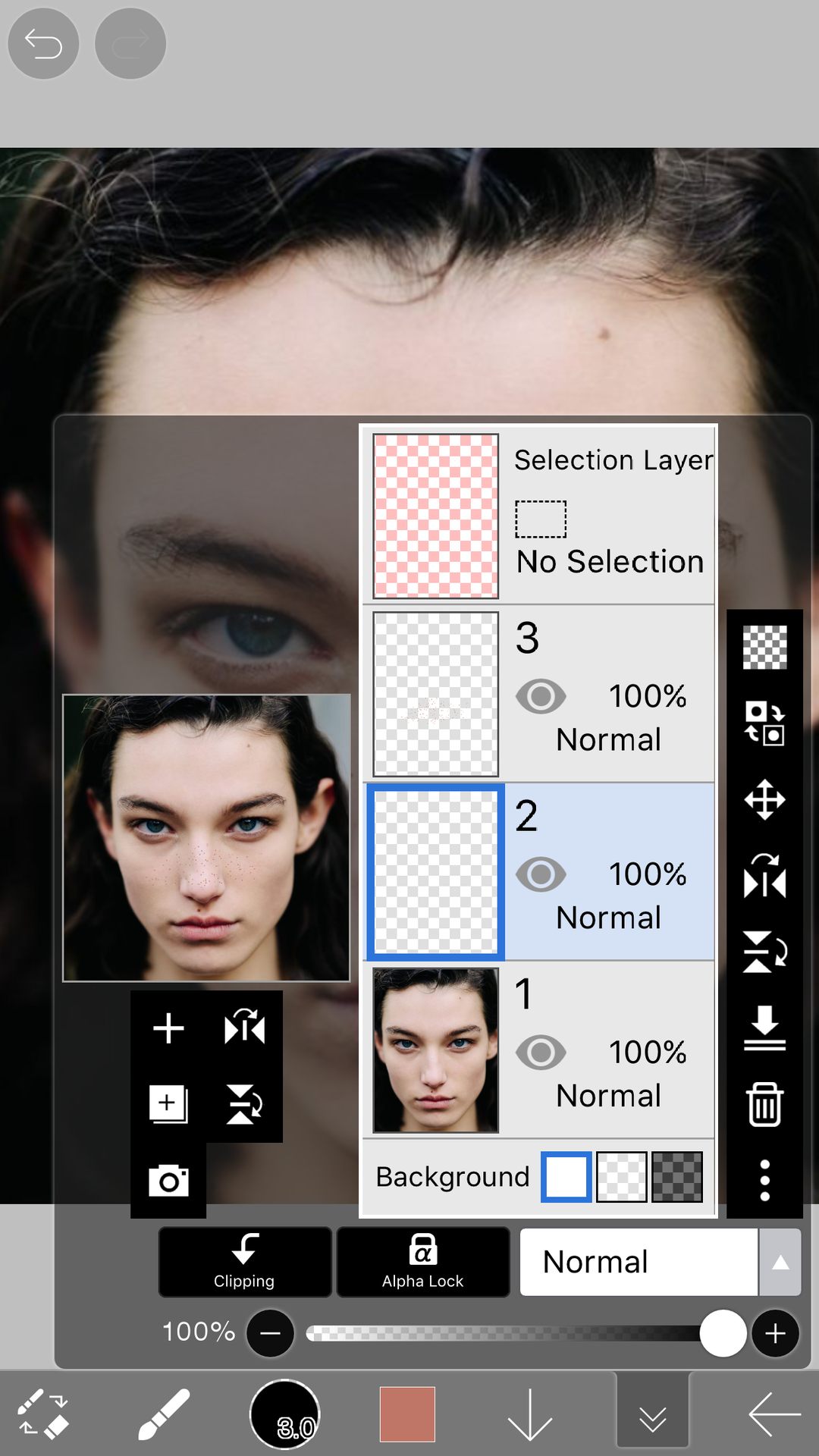The width and height of the screenshot is (819, 1456).
Task: Duplicate layer with boxed plus icon
Action: coord(168,1104)
